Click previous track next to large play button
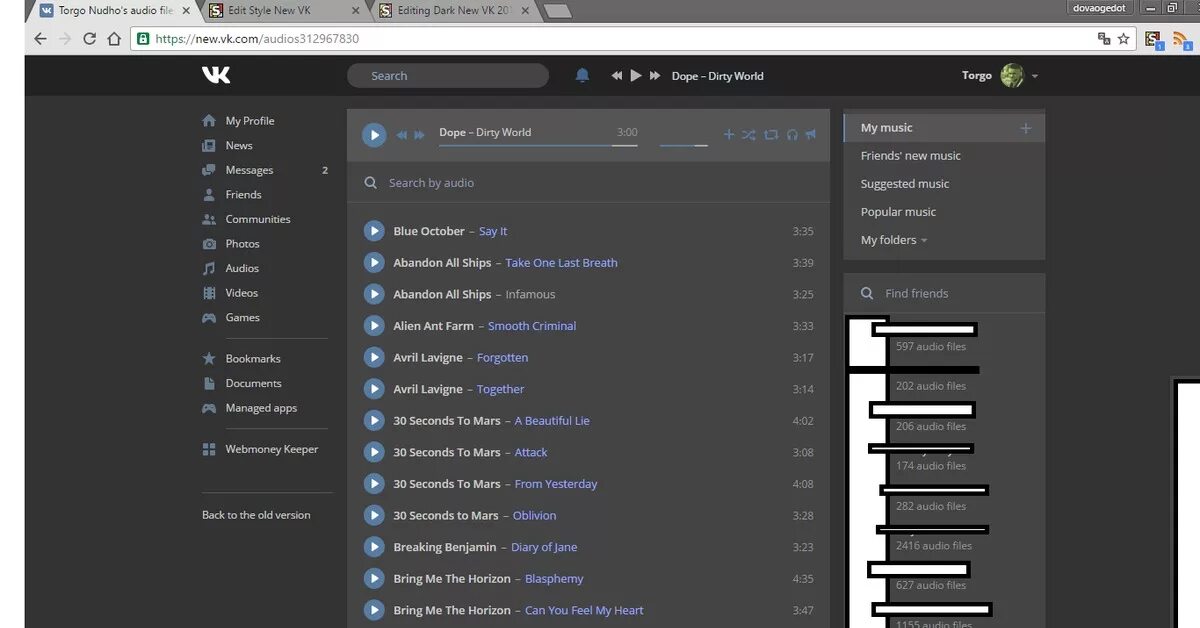The width and height of the screenshot is (1200, 628). click(401, 134)
